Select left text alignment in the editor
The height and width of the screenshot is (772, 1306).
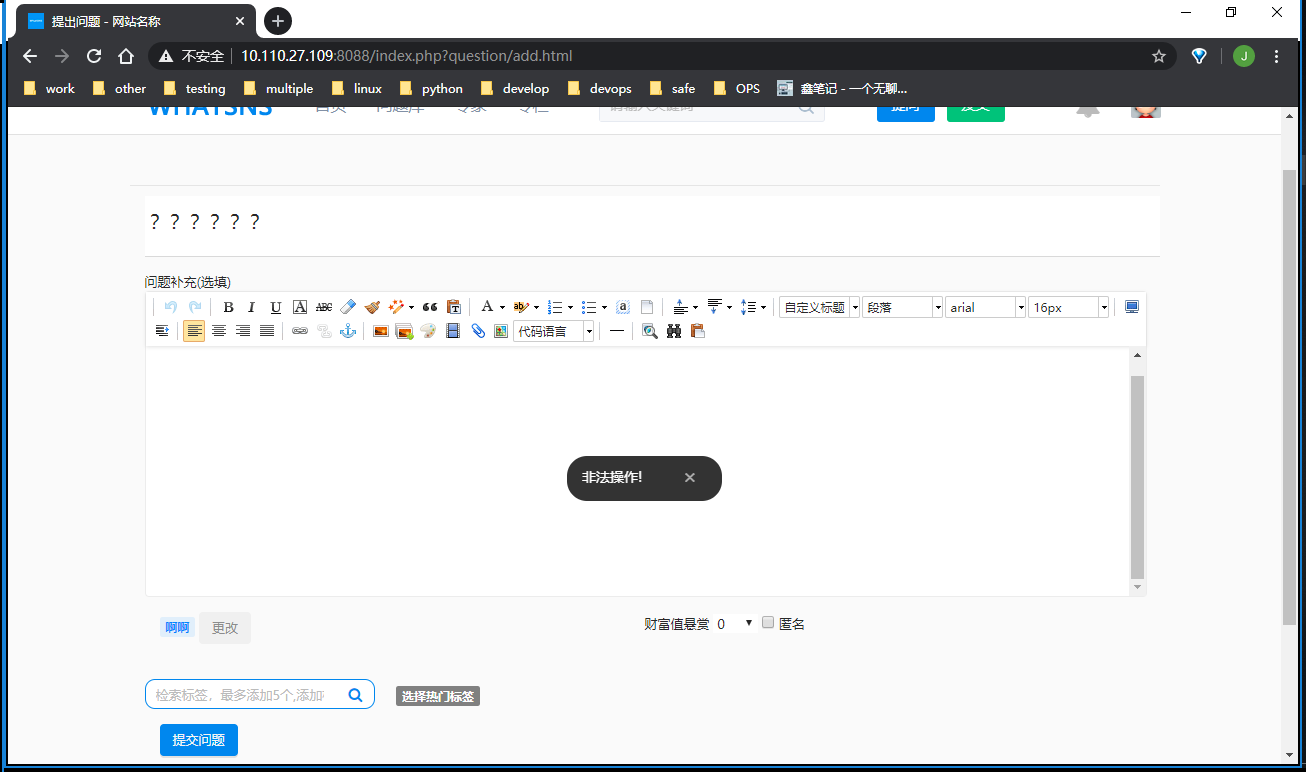194,331
